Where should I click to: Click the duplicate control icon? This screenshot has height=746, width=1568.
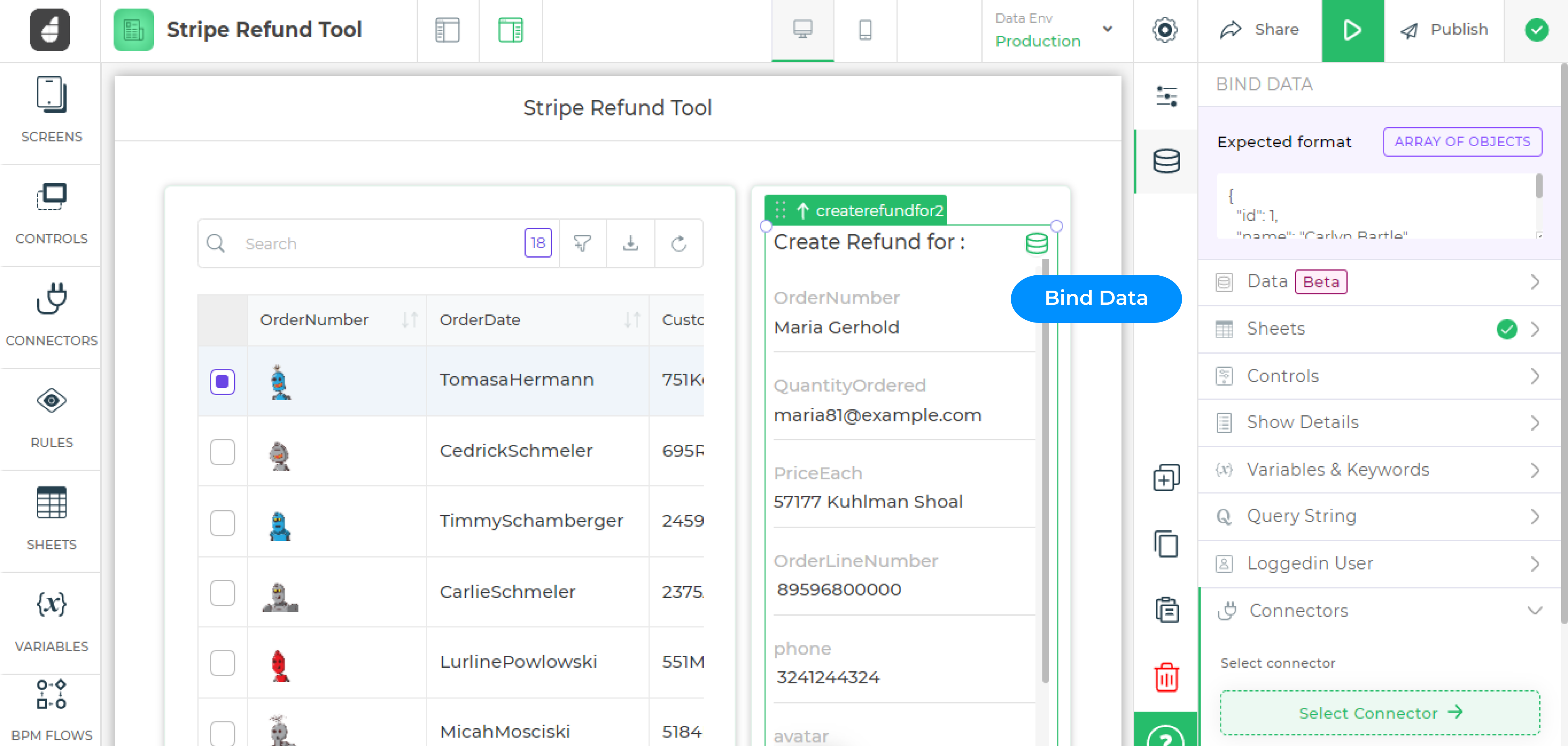(1166, 478)
